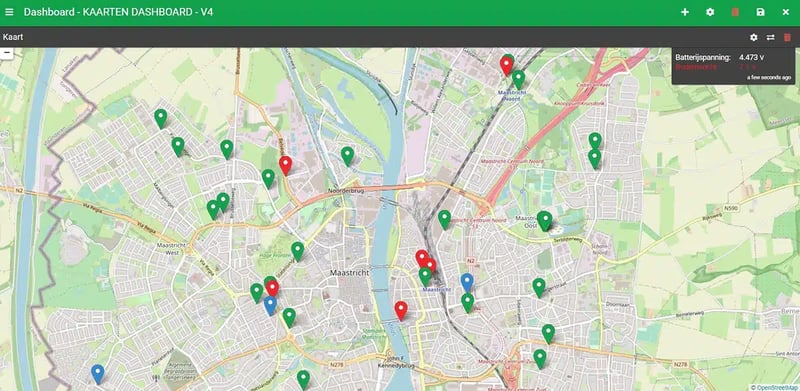Image resolution: width=800 pixels, height=391 pixels.
Task: Select the green marker near Noorderbrug park
Action: point(347,156)
